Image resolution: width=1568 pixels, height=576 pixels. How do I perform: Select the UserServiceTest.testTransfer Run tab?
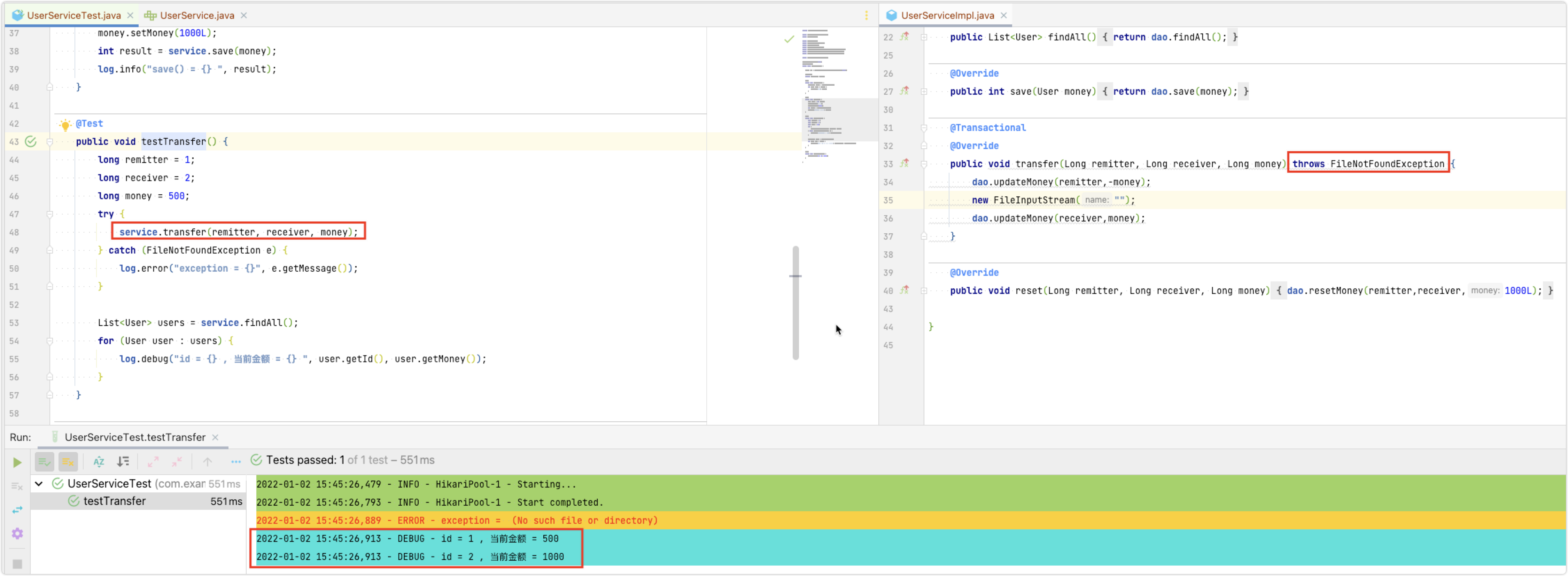(x=135, y=437)
